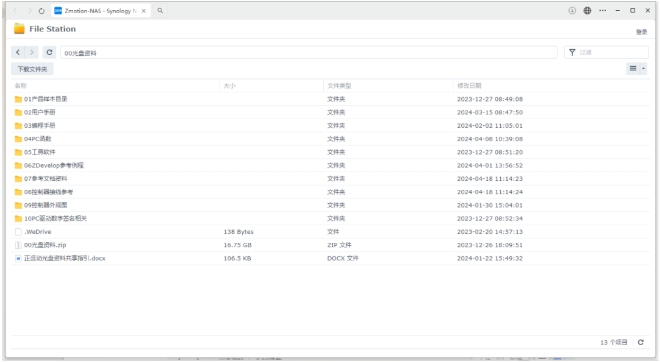Click the 13 个项目 item count
Image resolution: width=660 pixels, height=362 pixels.
coord(614,342)
